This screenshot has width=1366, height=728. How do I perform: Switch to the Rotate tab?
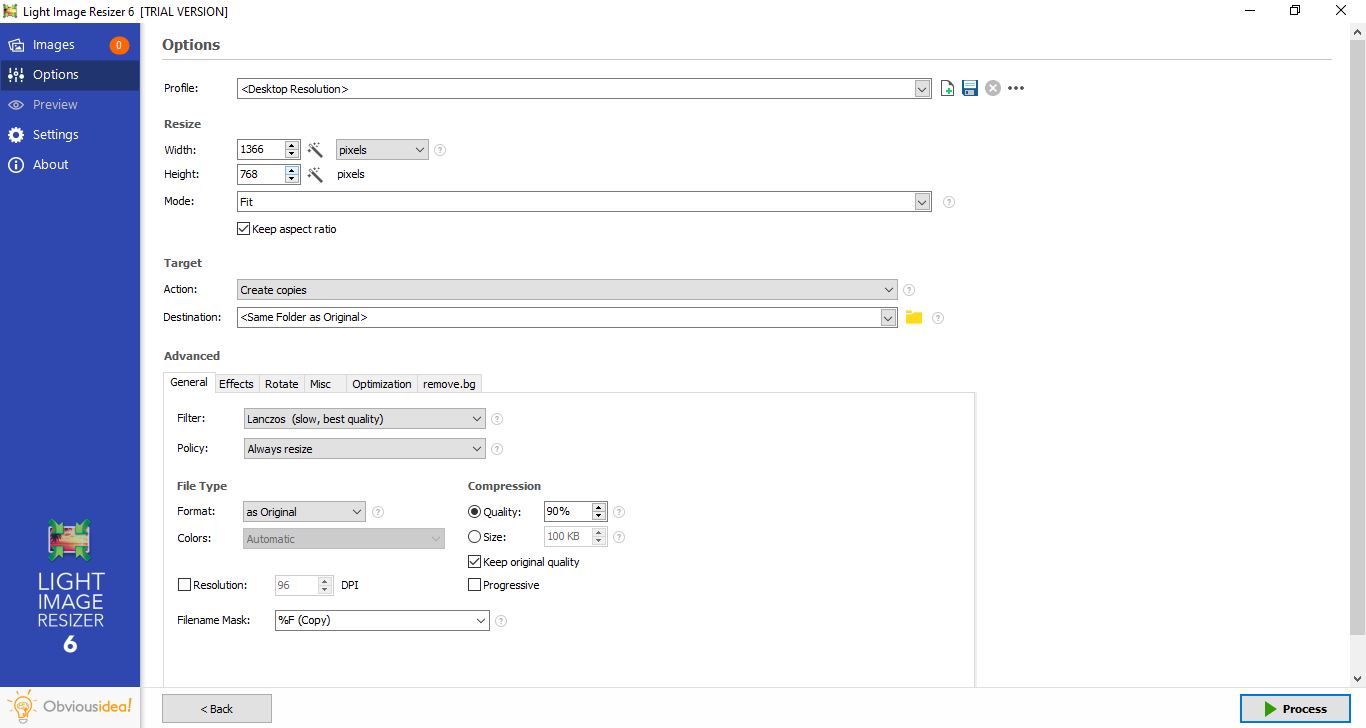[x=282, y=384]
